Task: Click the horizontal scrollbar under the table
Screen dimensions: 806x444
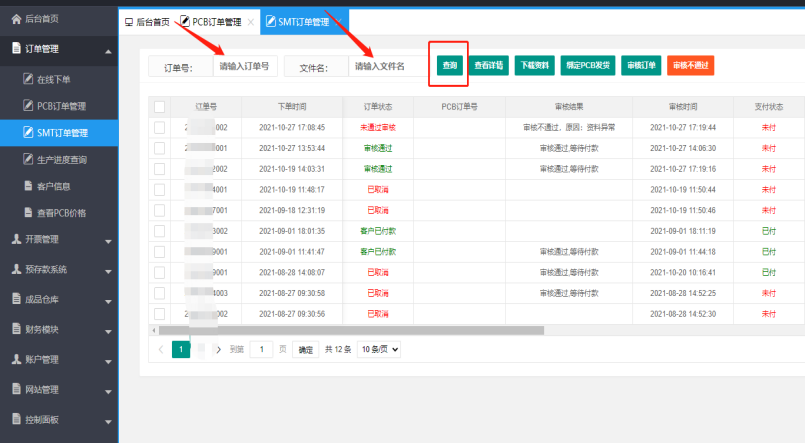Action: pos(350,330)
